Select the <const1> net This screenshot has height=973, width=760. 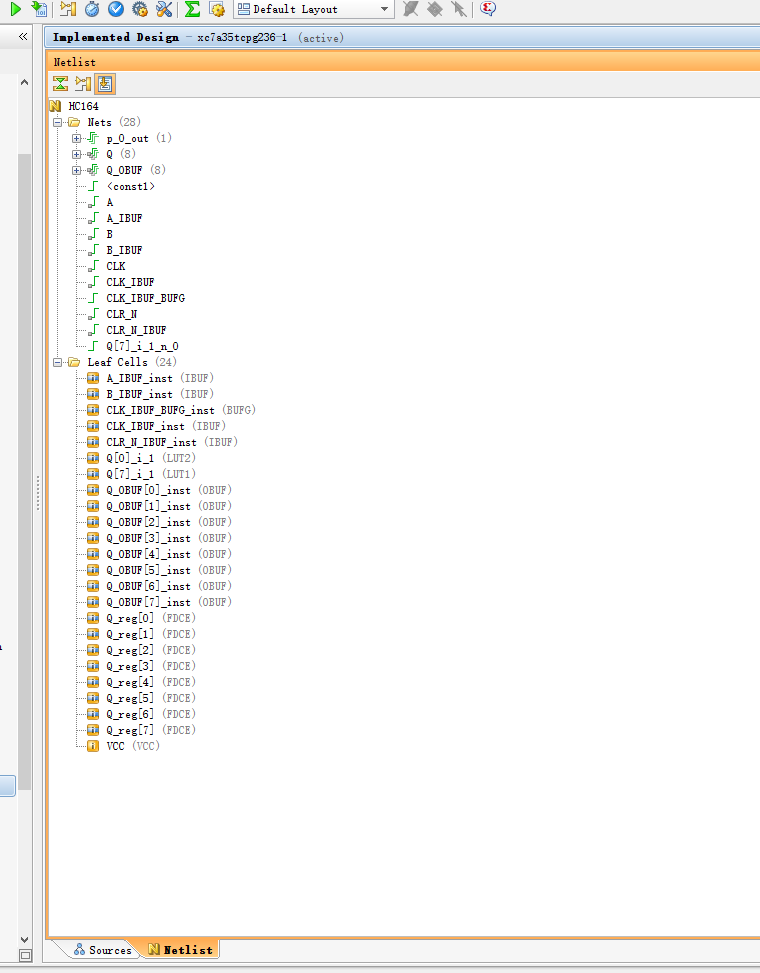click(130, 186)
